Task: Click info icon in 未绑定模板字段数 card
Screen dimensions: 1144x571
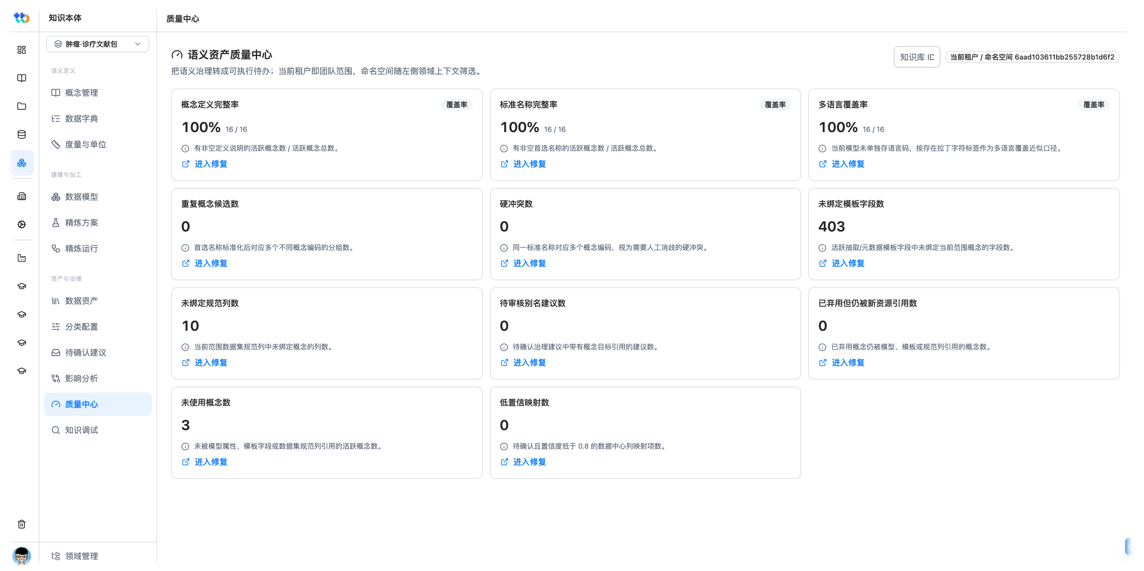Action: coord(822,248)
